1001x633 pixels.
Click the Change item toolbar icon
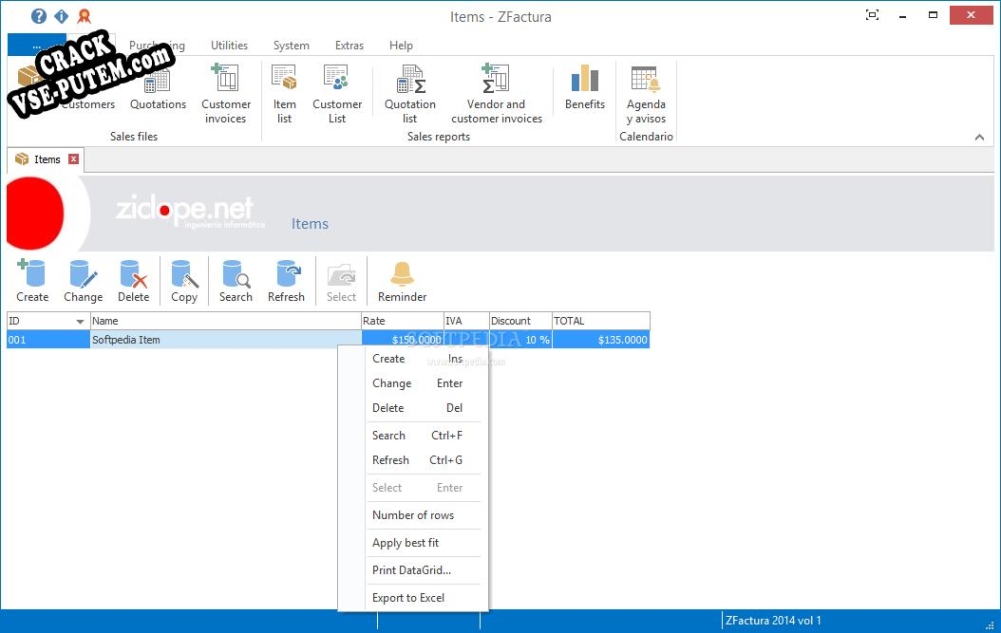tap(83, 281)
